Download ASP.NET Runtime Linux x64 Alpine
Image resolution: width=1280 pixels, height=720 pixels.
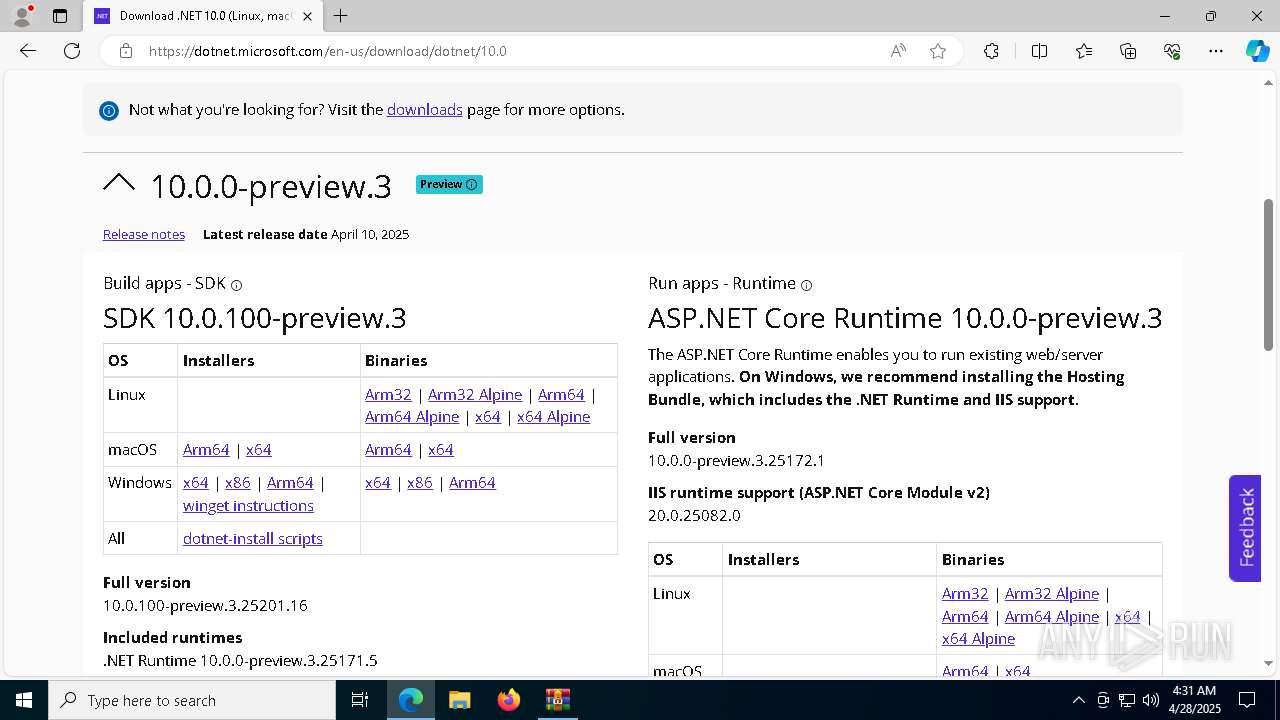tap(978, 639)
